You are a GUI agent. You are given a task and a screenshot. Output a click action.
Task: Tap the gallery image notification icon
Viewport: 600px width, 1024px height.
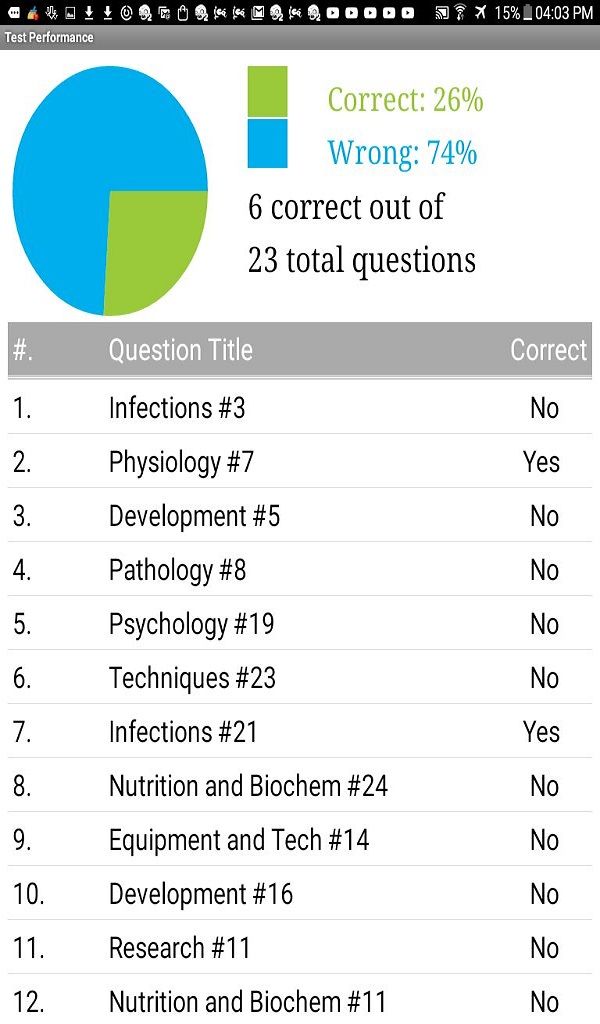71,13
